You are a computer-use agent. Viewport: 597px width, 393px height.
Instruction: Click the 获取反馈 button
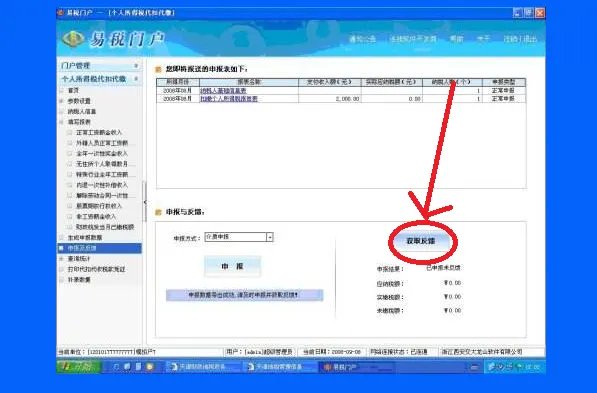click(x=420, y=241)
